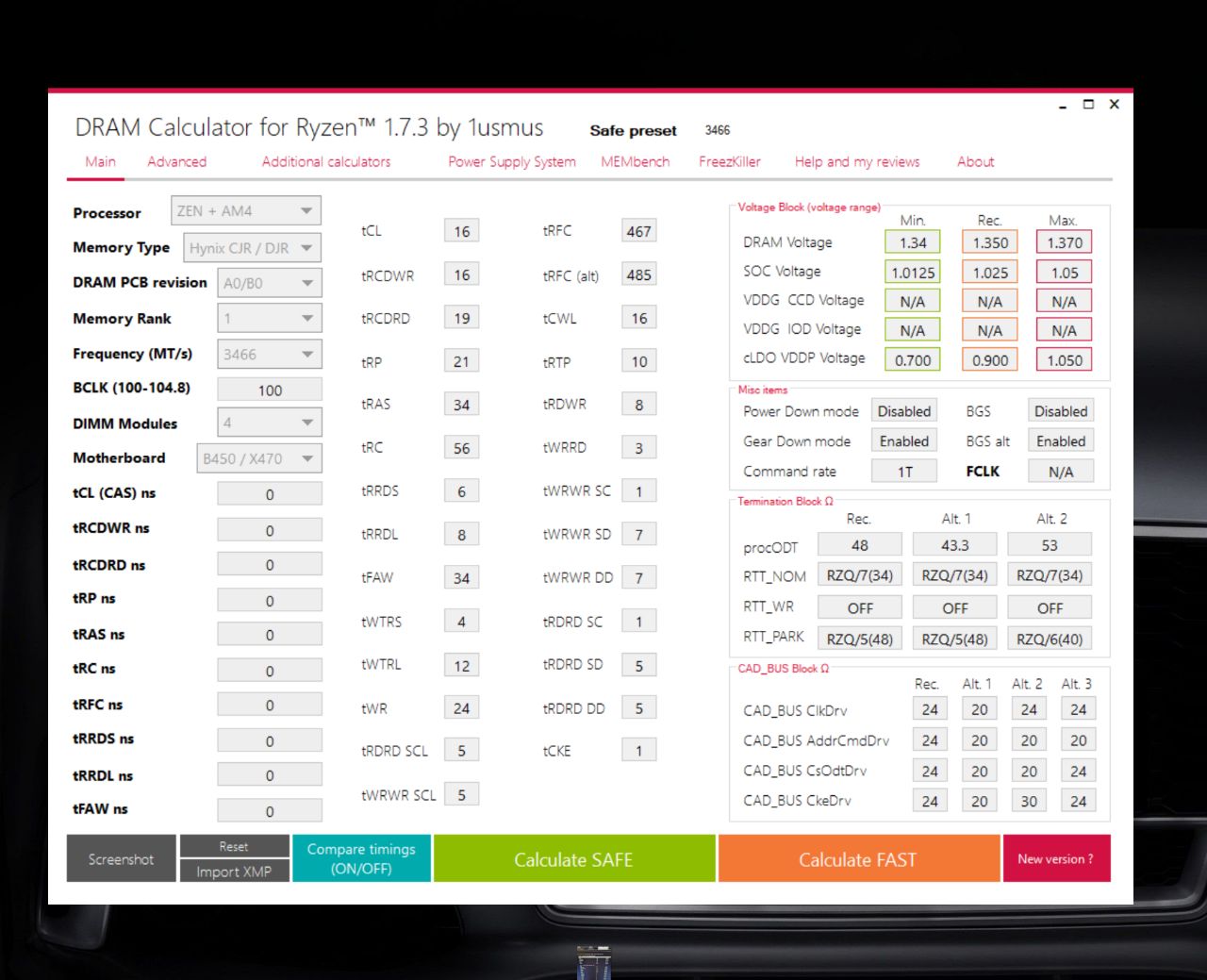Click procODT Rec value 48
Image resolution: width=1207 pixels, height=980 pixels.
(860, 545)
